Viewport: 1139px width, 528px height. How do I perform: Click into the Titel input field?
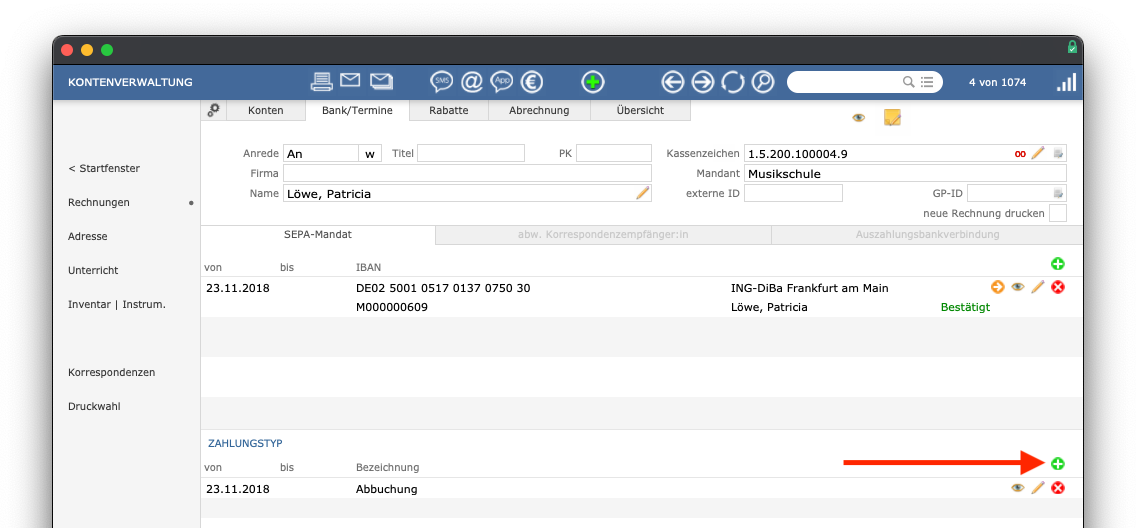click(471, 153)
